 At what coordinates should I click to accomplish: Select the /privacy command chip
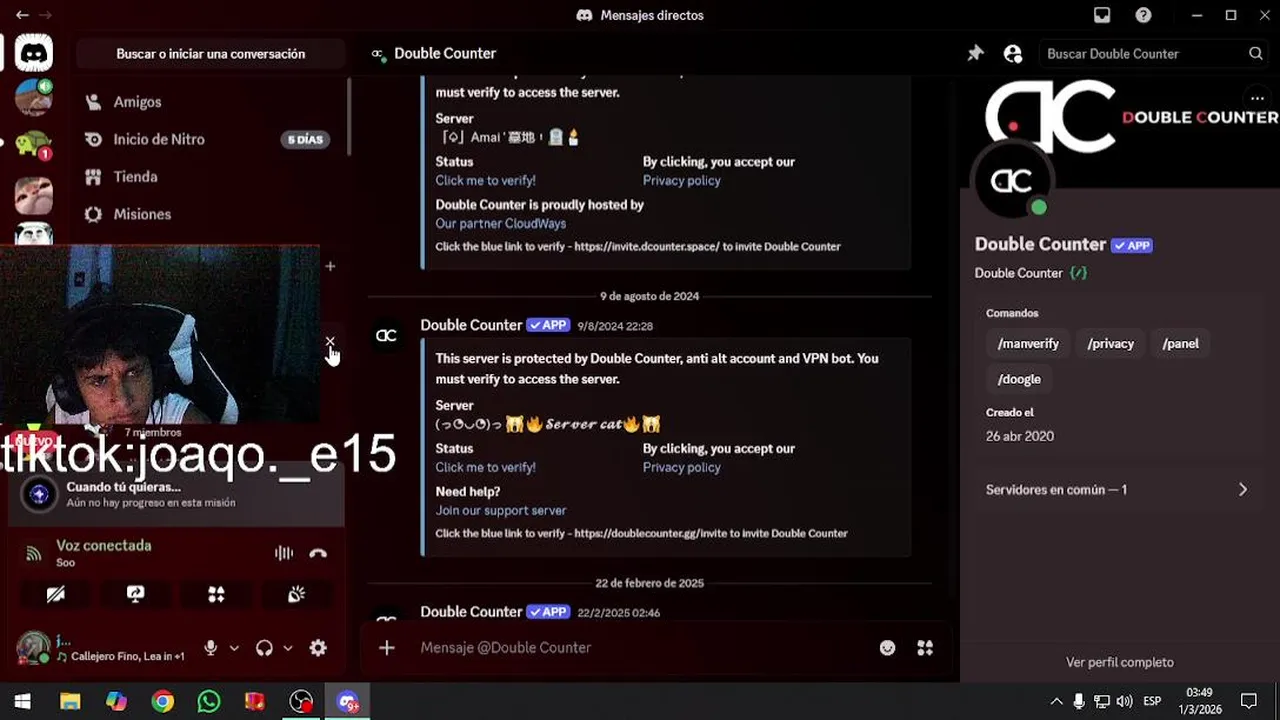(x=1110, y=343)
